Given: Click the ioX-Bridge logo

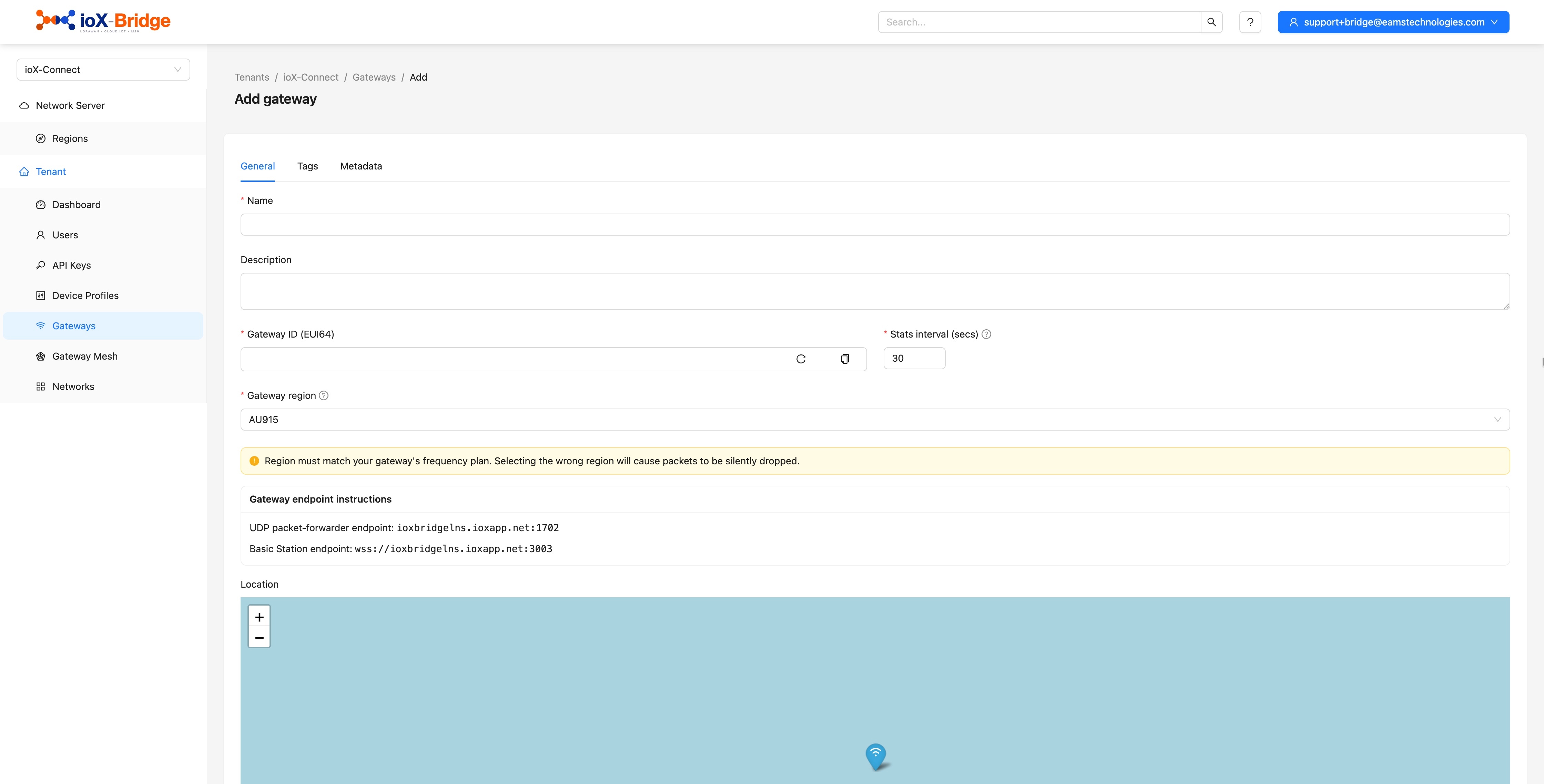Looking at the screenshot, I should (103, 21).
